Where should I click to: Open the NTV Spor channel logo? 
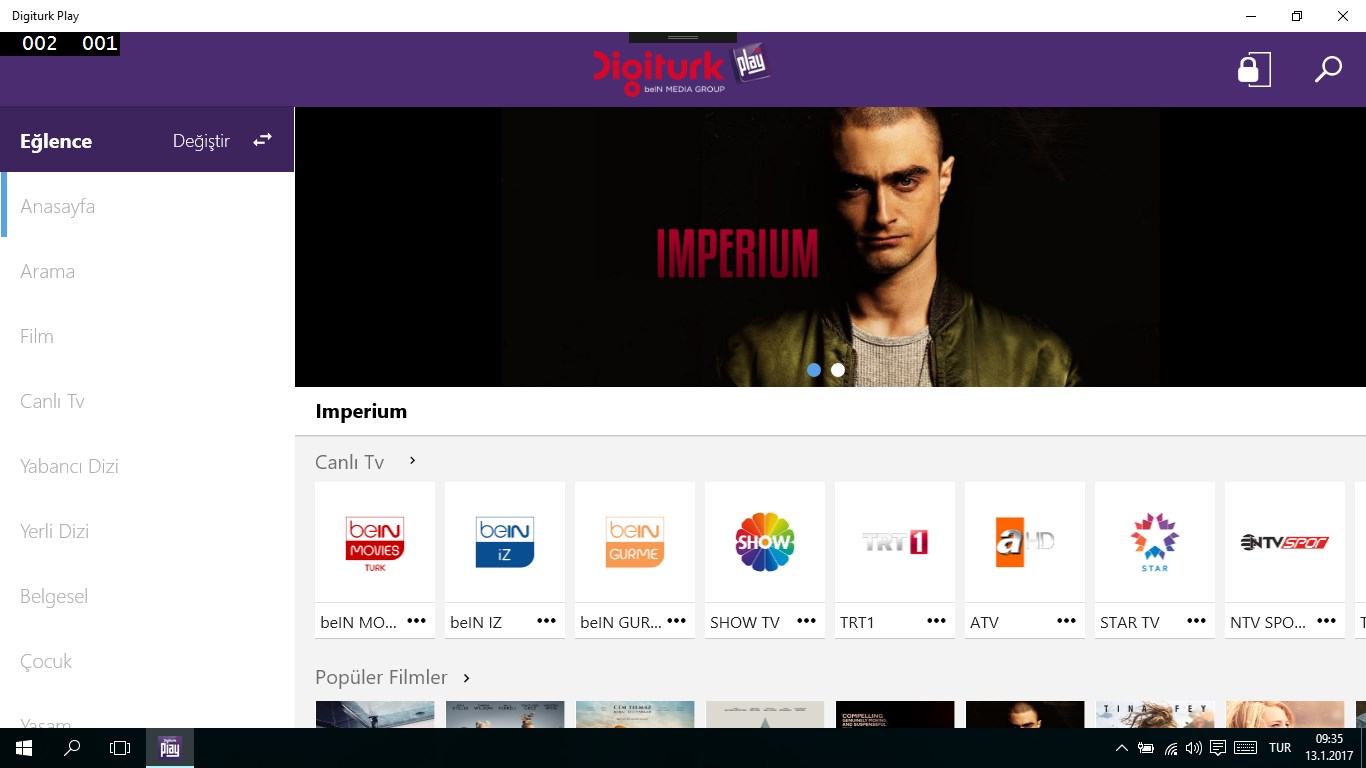(x=1285, y=542)
